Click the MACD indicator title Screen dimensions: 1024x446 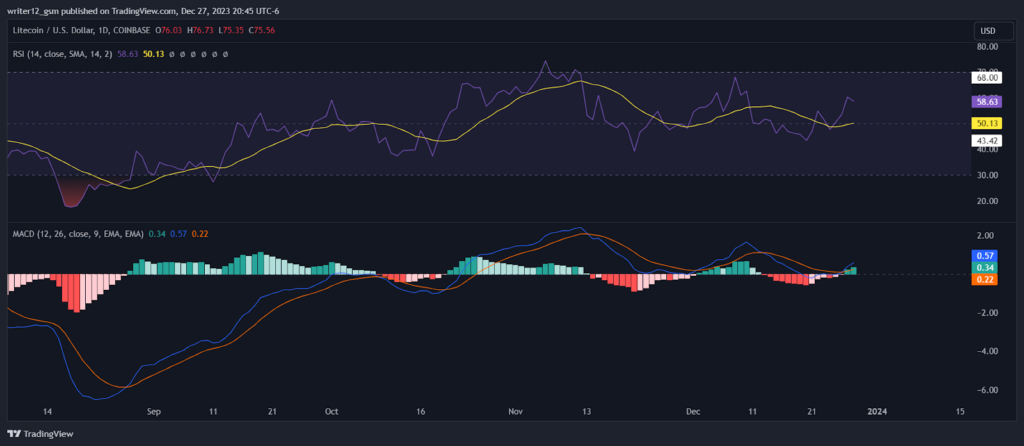click(78, 234)
